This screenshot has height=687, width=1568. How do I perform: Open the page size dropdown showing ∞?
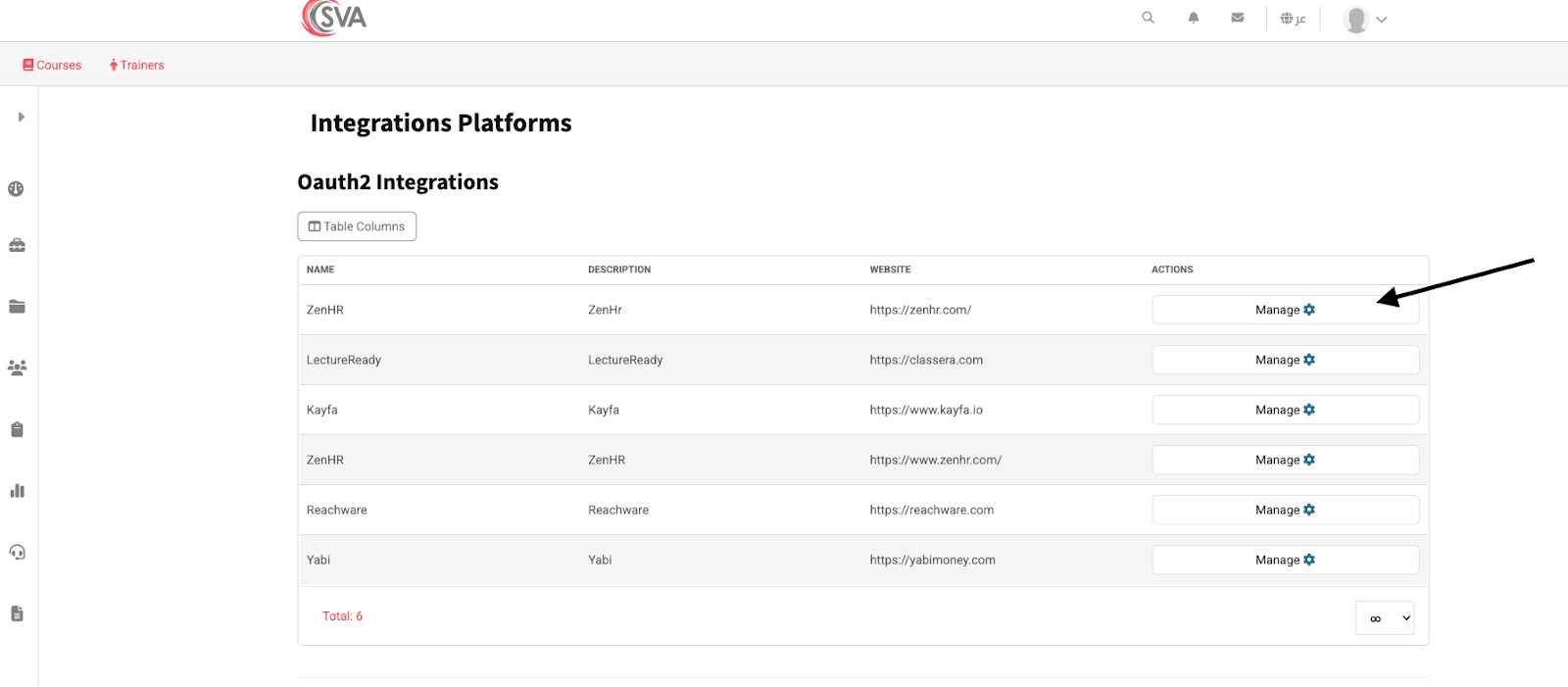(1385, 618)
